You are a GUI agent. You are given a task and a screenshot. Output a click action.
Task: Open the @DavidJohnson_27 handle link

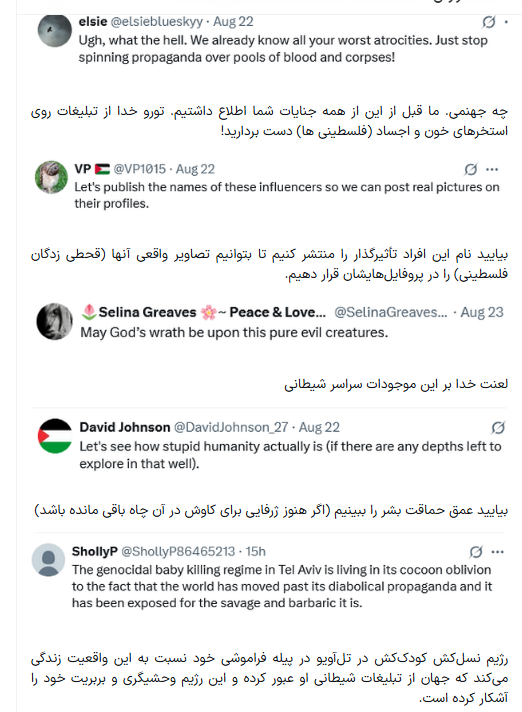tap(231, 427)
